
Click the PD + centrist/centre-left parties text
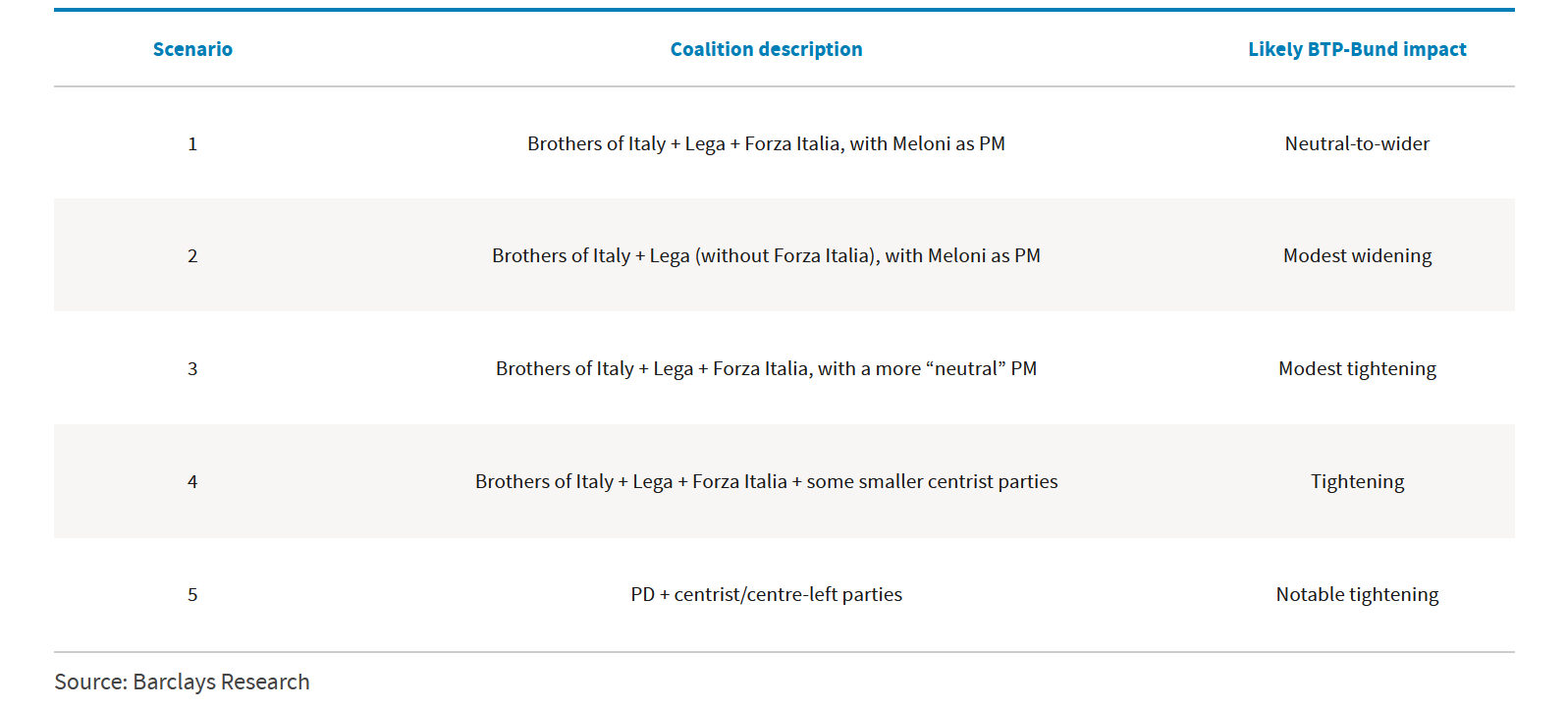tap(766, 594)
